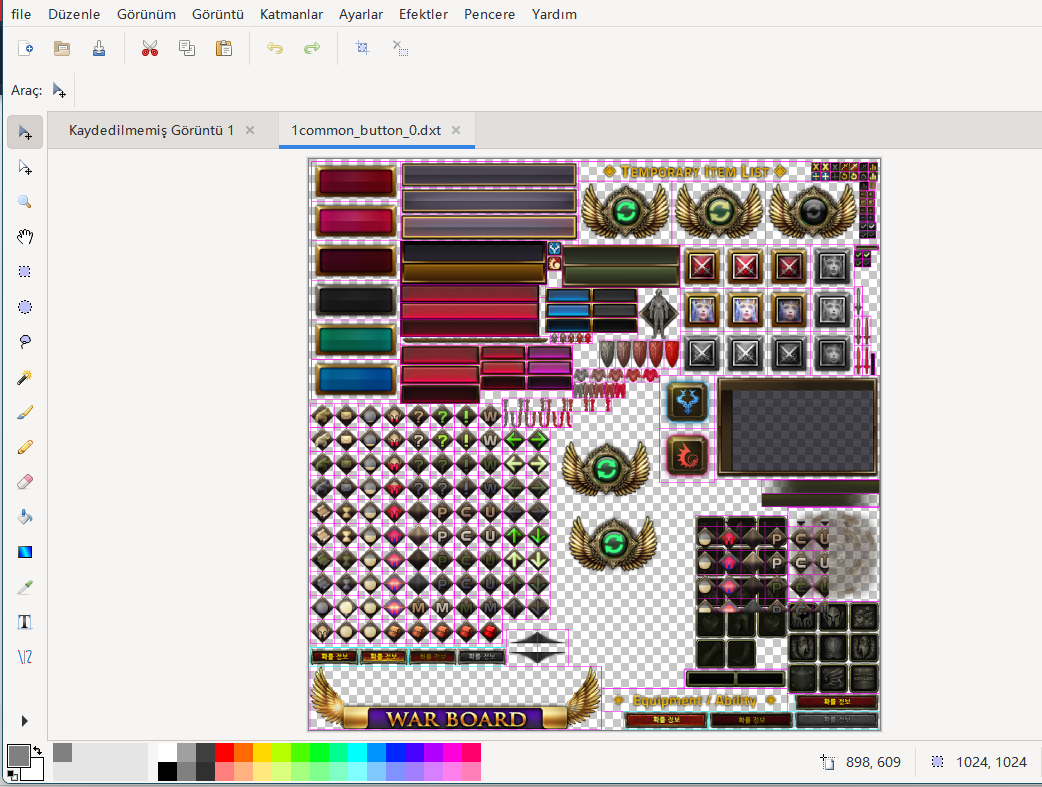The height and width of the screenshot is (787, 1042).
Task: Activate the Magic Wand tool
Action: pos(25,377)
